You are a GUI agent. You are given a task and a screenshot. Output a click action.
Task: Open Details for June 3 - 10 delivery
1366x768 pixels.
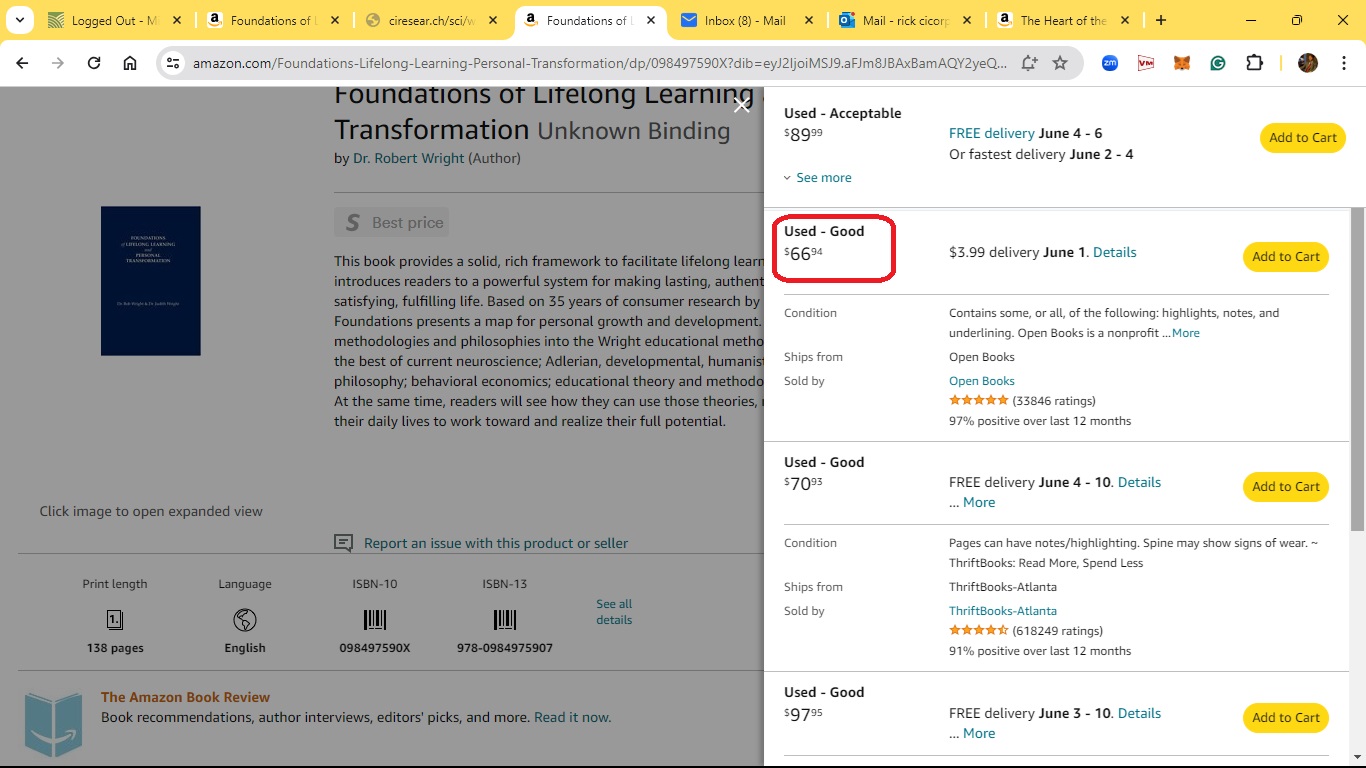[1139, 713]
